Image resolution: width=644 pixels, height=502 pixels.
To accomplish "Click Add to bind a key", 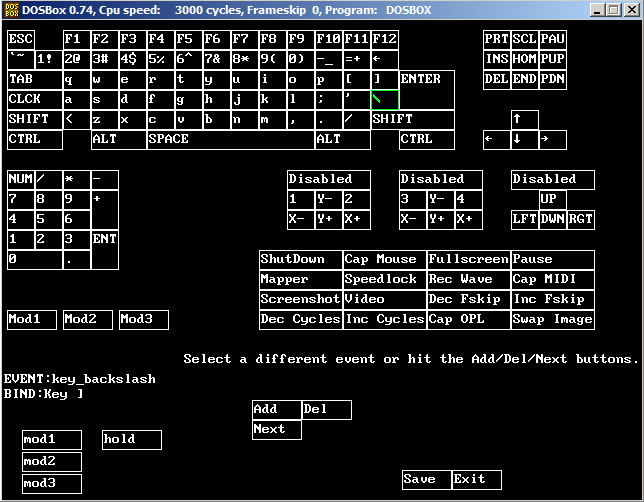I will click(277, 410).
